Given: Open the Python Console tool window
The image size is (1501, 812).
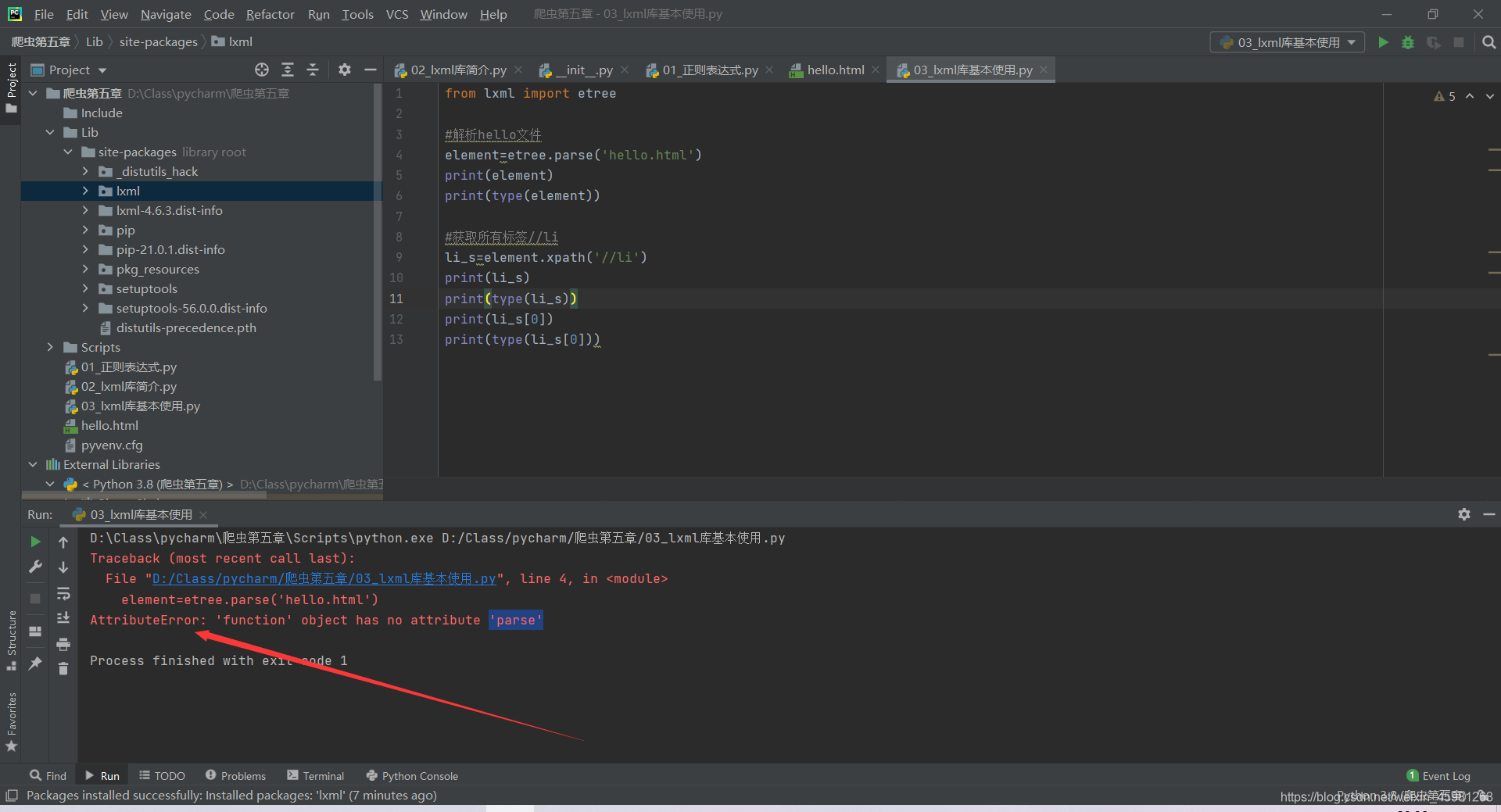Looking at the screenshot, I should [x=412, y=775].
